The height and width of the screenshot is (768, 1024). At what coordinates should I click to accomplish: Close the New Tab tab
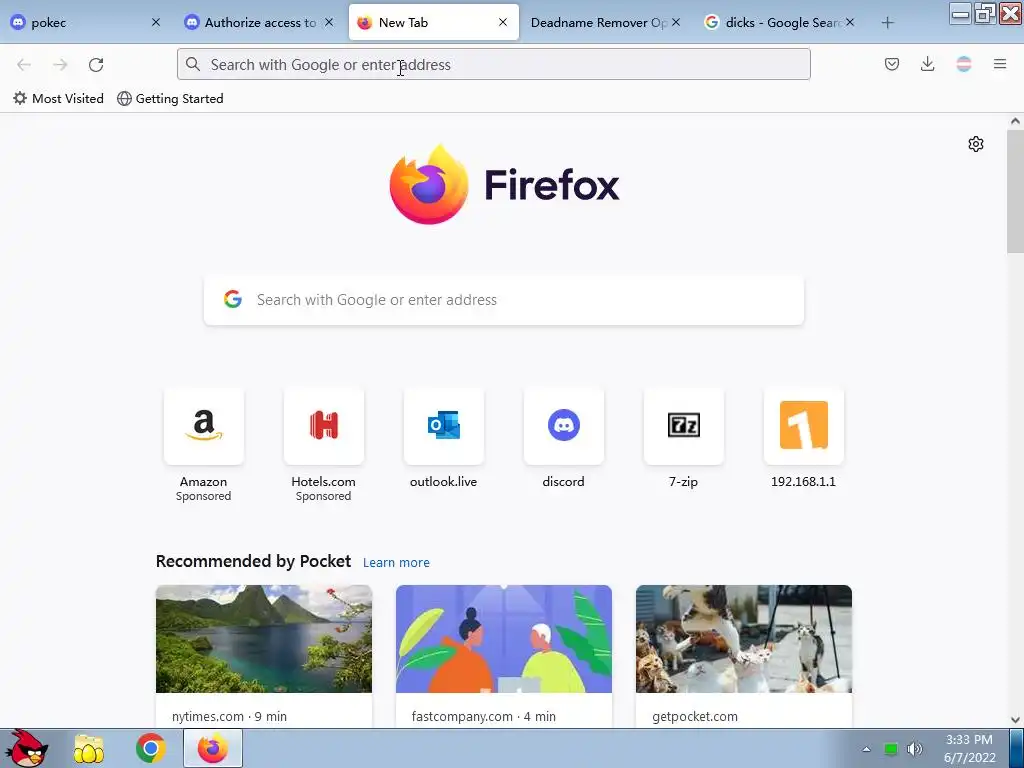tap(503, 22)
